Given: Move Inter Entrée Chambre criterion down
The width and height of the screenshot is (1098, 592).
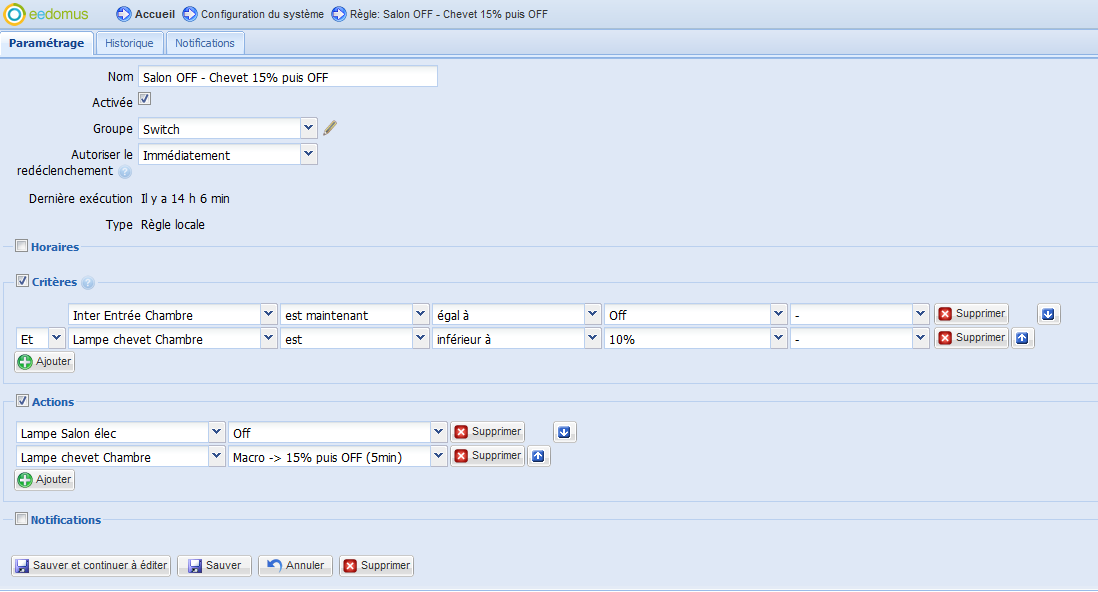Looking at the screenshot, I should pyautogui.click(x=1048, y=315).
